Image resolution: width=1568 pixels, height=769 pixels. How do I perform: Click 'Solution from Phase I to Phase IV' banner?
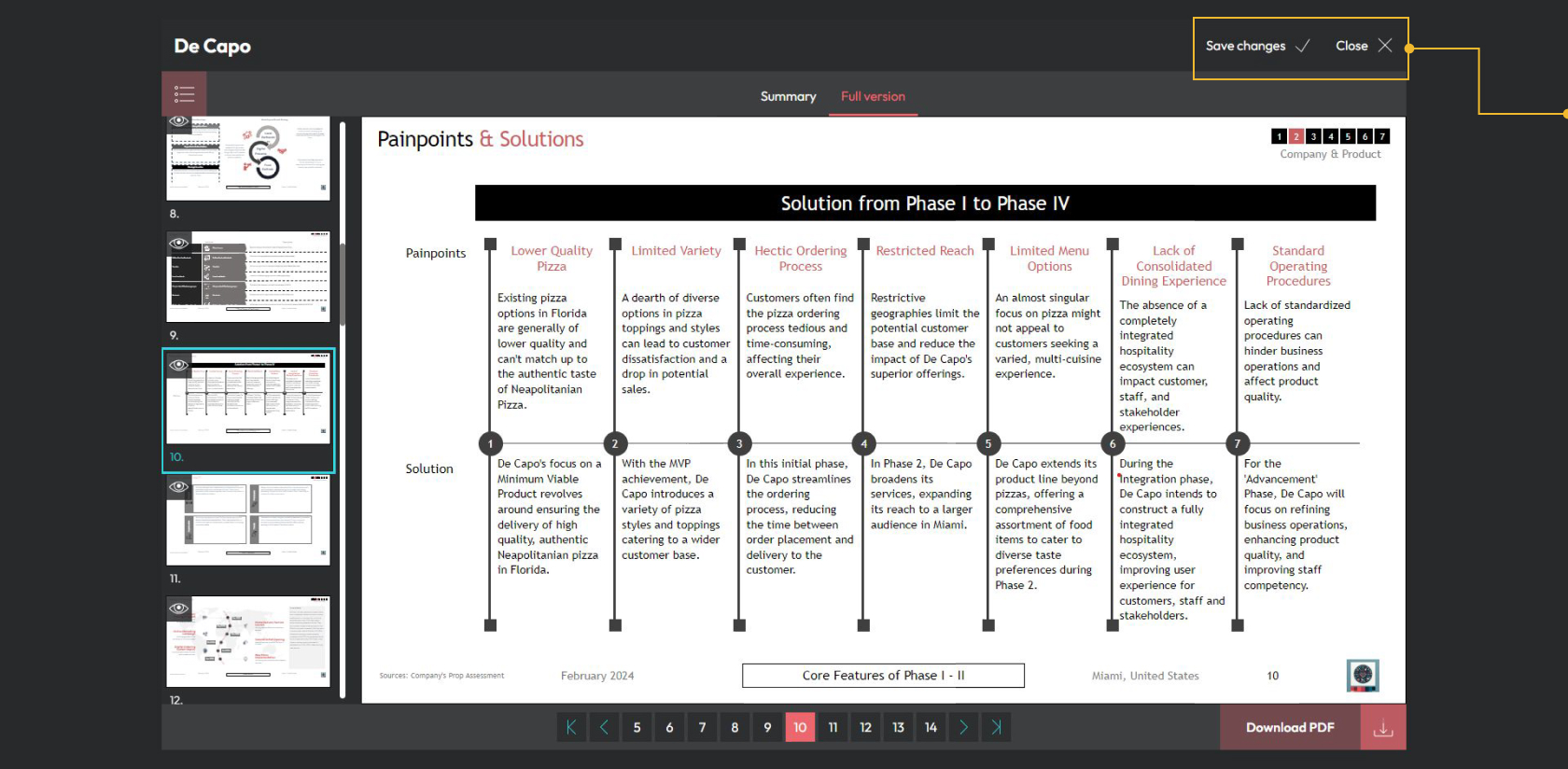click(925, 203)
